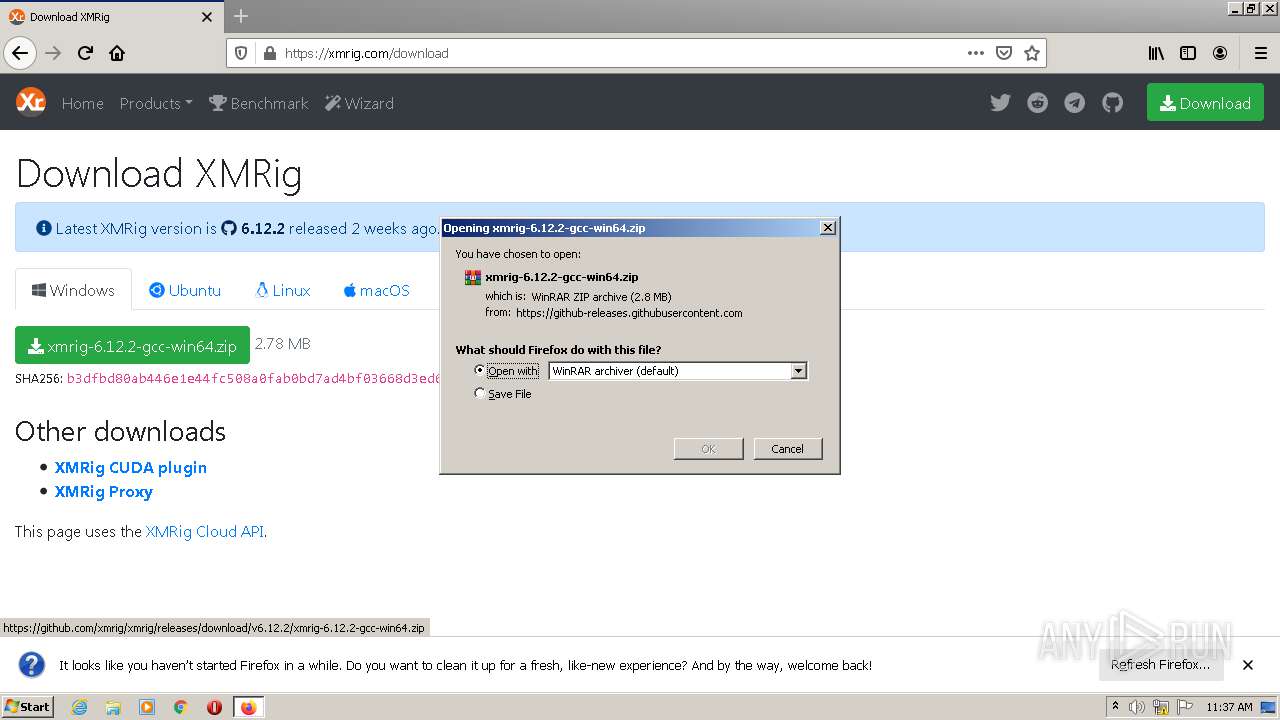Switch to the Windows tab
The image size is (1280, 720).
[73, 290]
